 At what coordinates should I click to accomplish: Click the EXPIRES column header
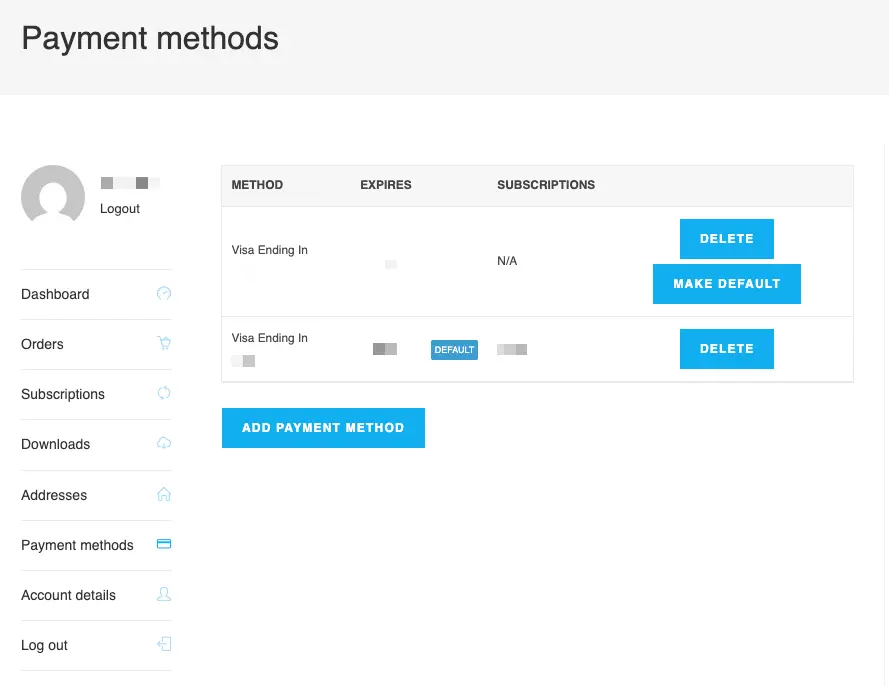(x=386, y=185)
